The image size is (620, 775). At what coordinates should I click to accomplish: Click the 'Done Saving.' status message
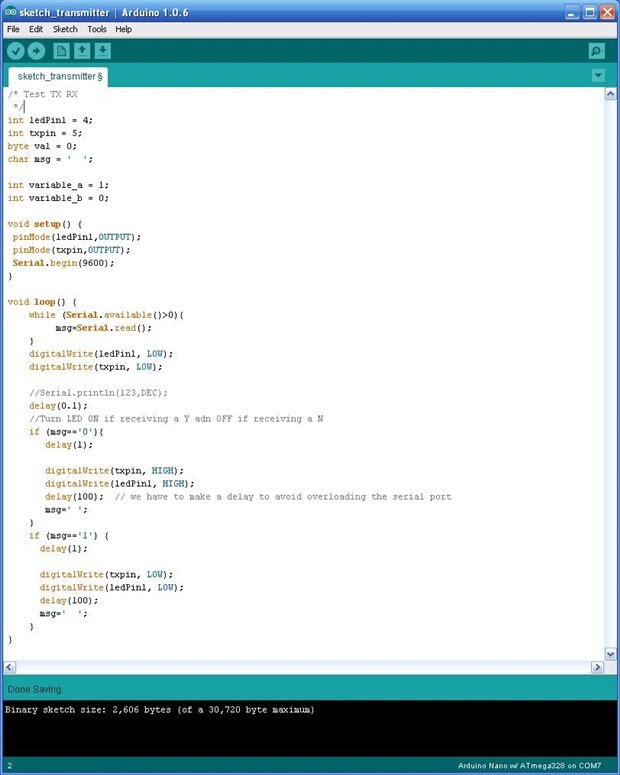pyautogui.click(x=35, y=689)
